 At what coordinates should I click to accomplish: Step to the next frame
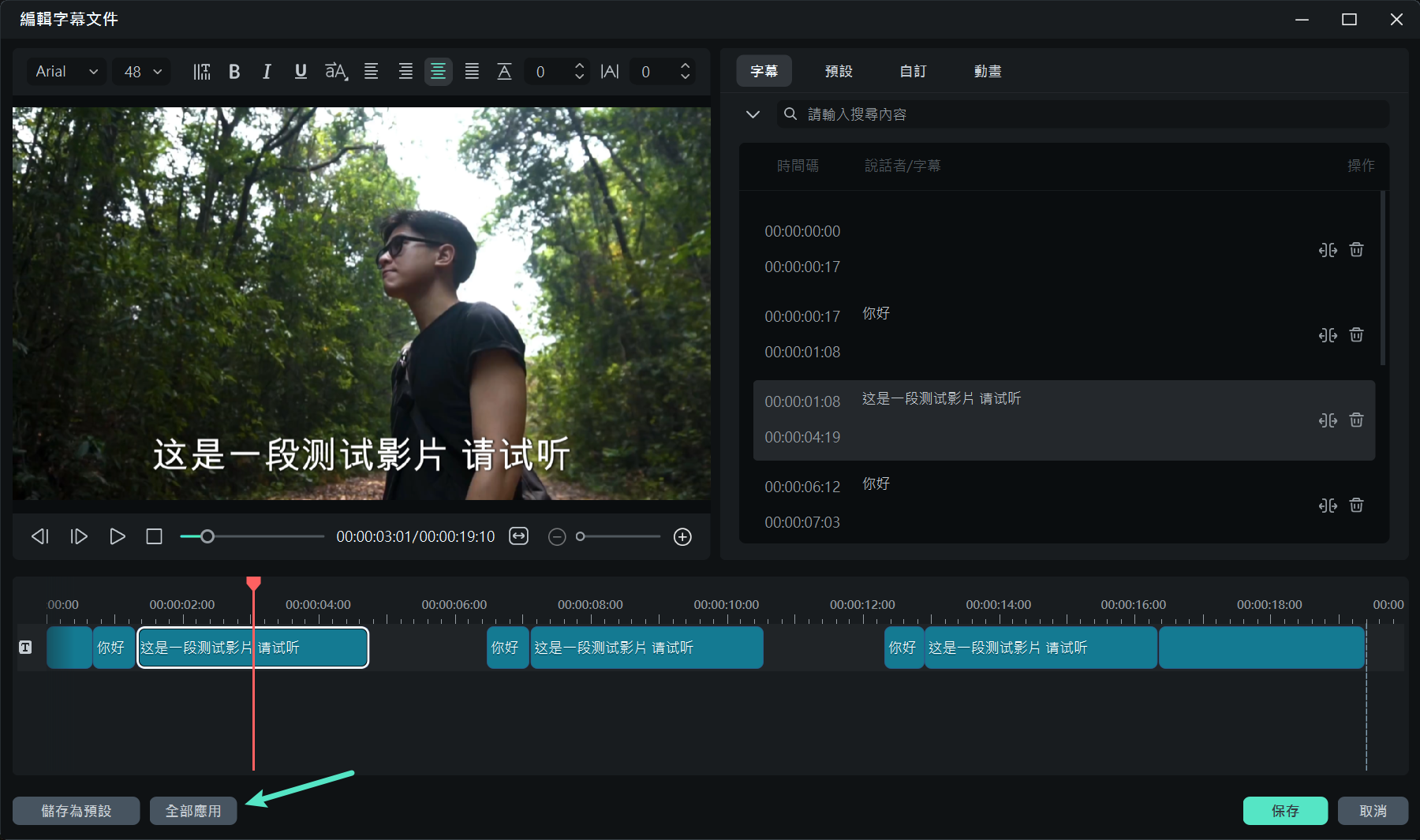(79, 537)
